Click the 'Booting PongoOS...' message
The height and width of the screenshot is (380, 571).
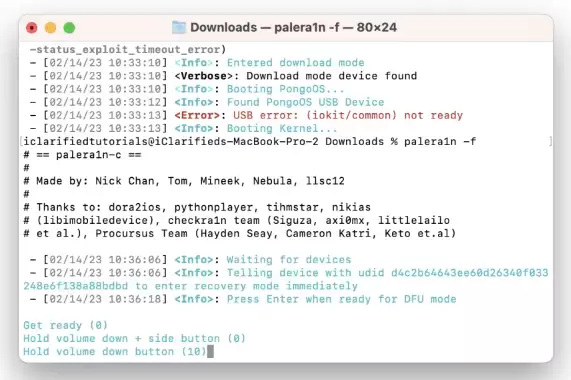tap(286, 89)
